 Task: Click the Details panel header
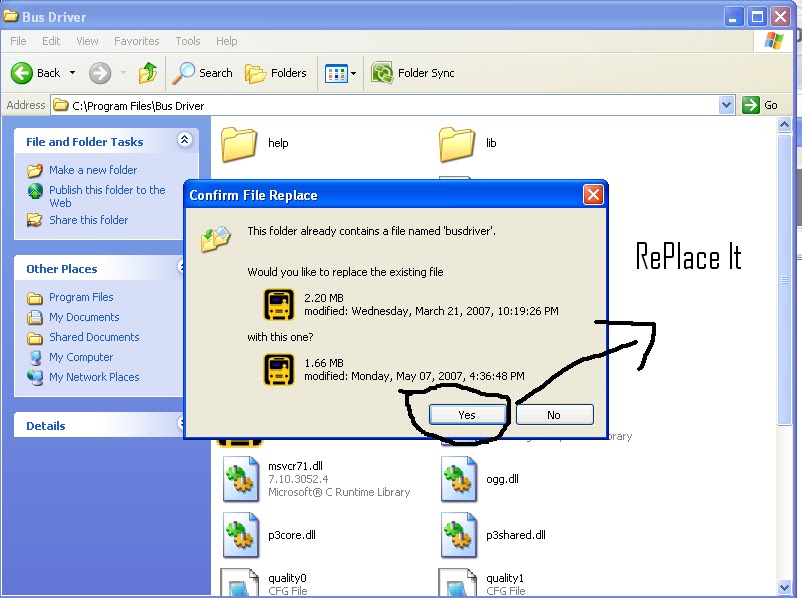point(100,425)
